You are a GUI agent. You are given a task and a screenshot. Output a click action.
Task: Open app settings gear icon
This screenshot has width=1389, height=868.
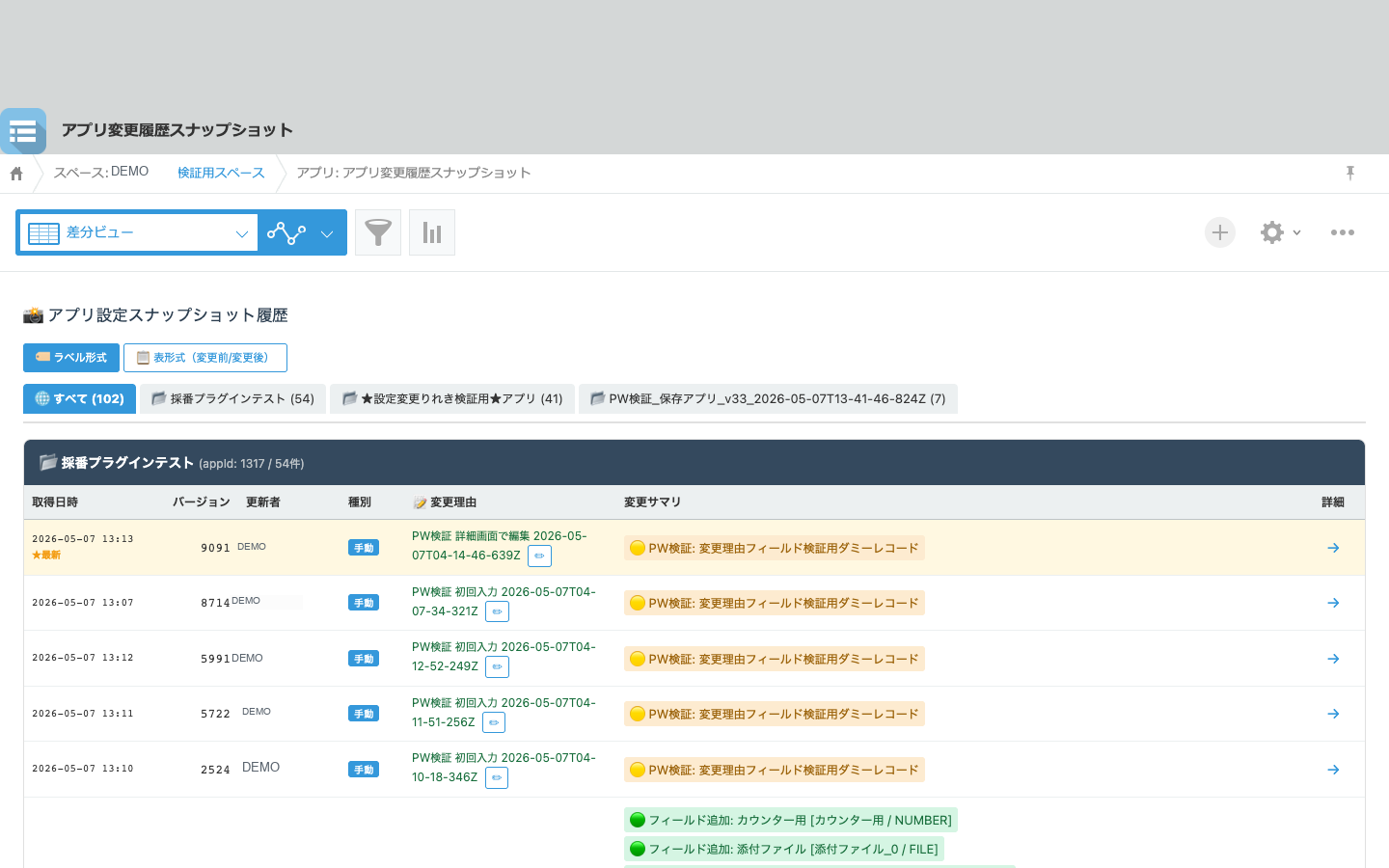1272,232
